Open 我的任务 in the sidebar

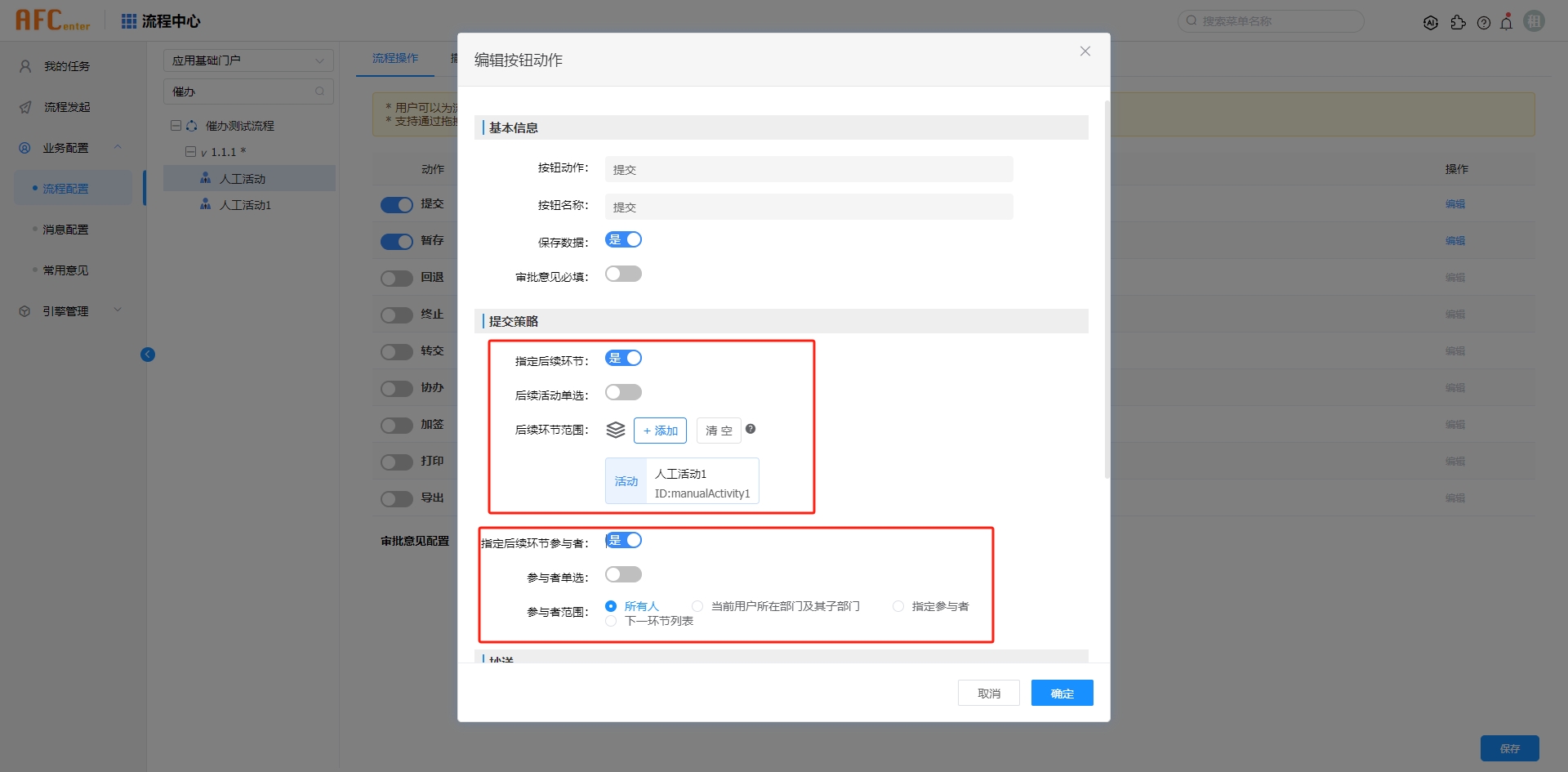67,66
